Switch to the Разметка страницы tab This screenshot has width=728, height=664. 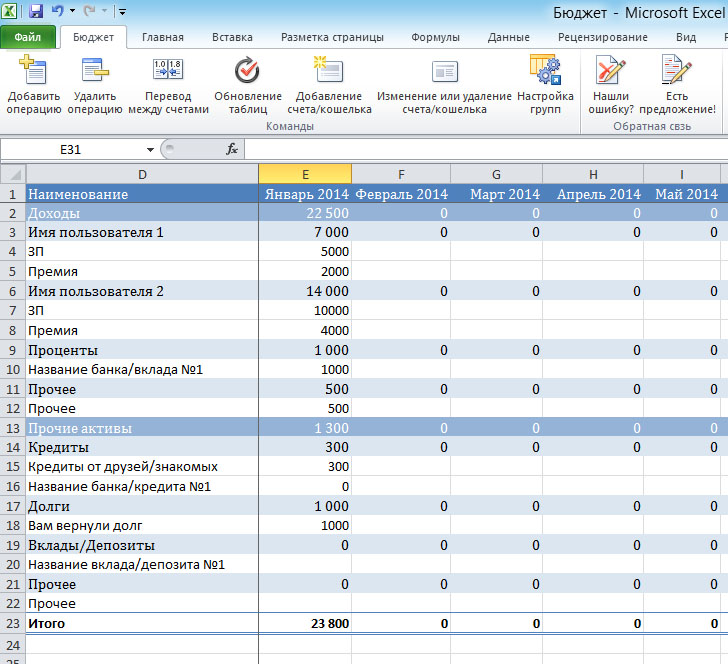[332, 37]
